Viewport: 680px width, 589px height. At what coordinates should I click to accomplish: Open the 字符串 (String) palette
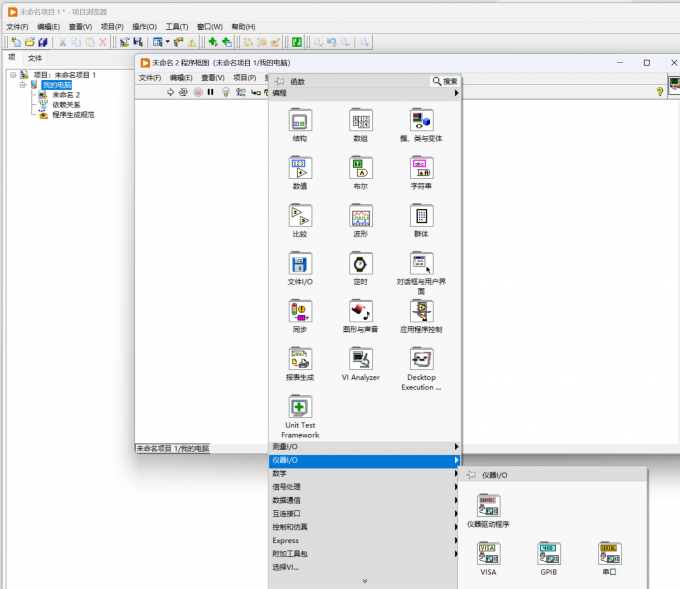422,168
